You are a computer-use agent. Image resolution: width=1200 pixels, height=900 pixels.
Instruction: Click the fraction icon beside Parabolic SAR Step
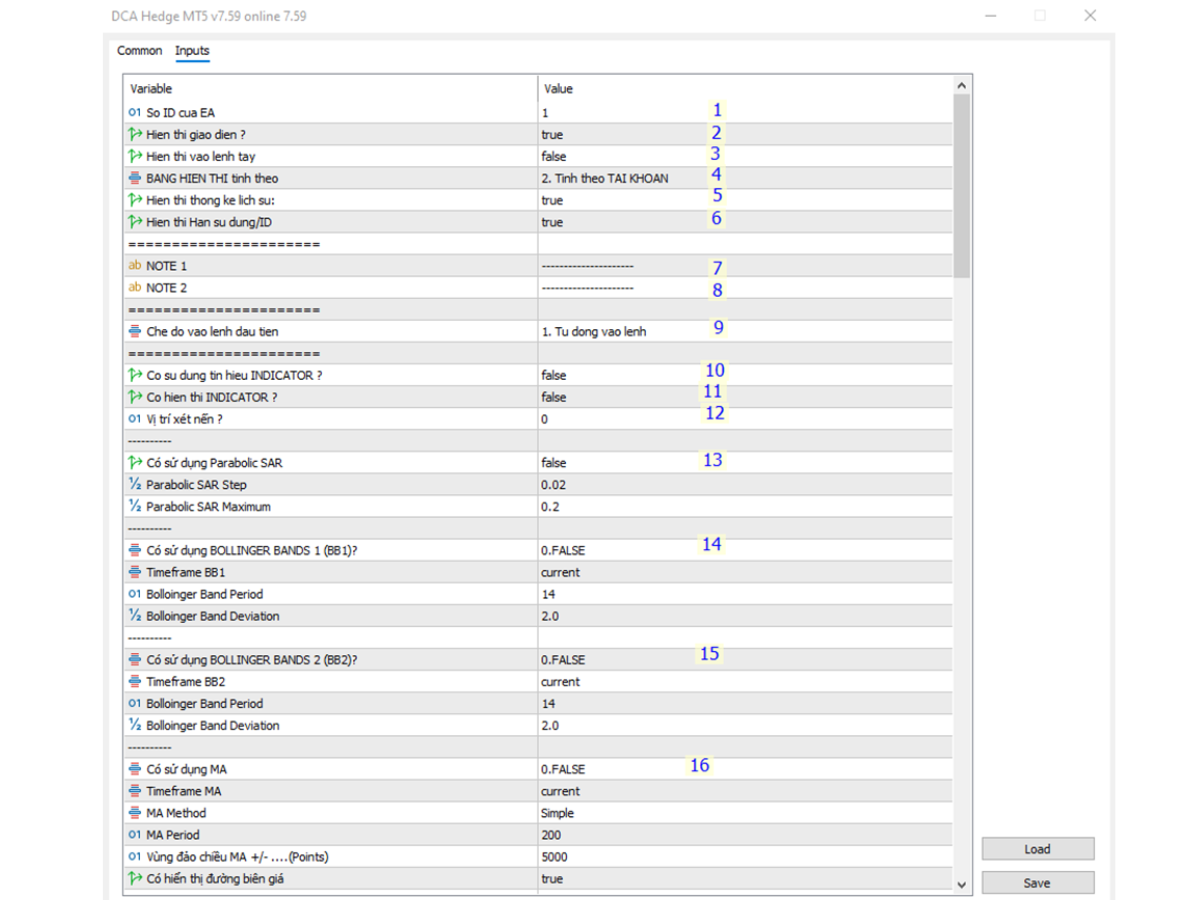135,485
